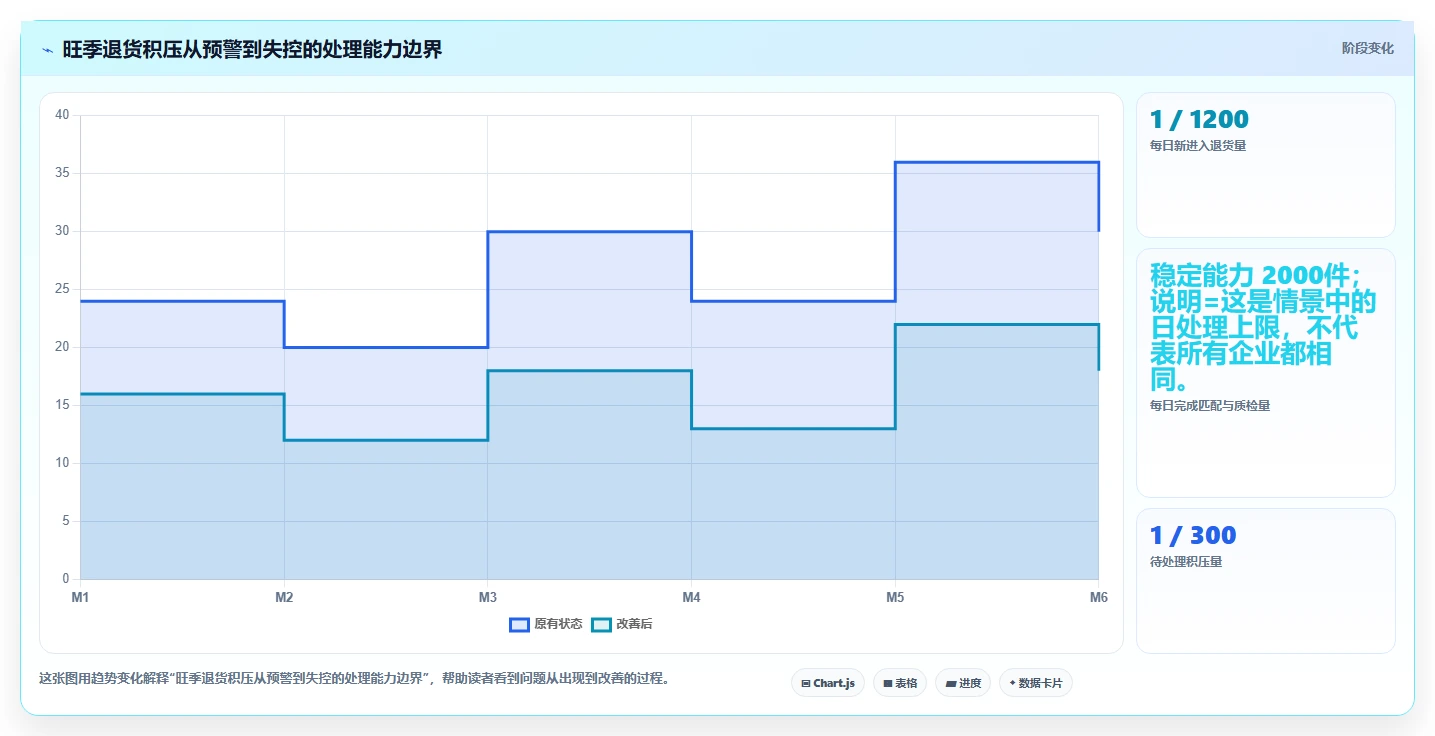
Task: Toggle the 改善后 legend swatch
Action: (x=601, y=624)
